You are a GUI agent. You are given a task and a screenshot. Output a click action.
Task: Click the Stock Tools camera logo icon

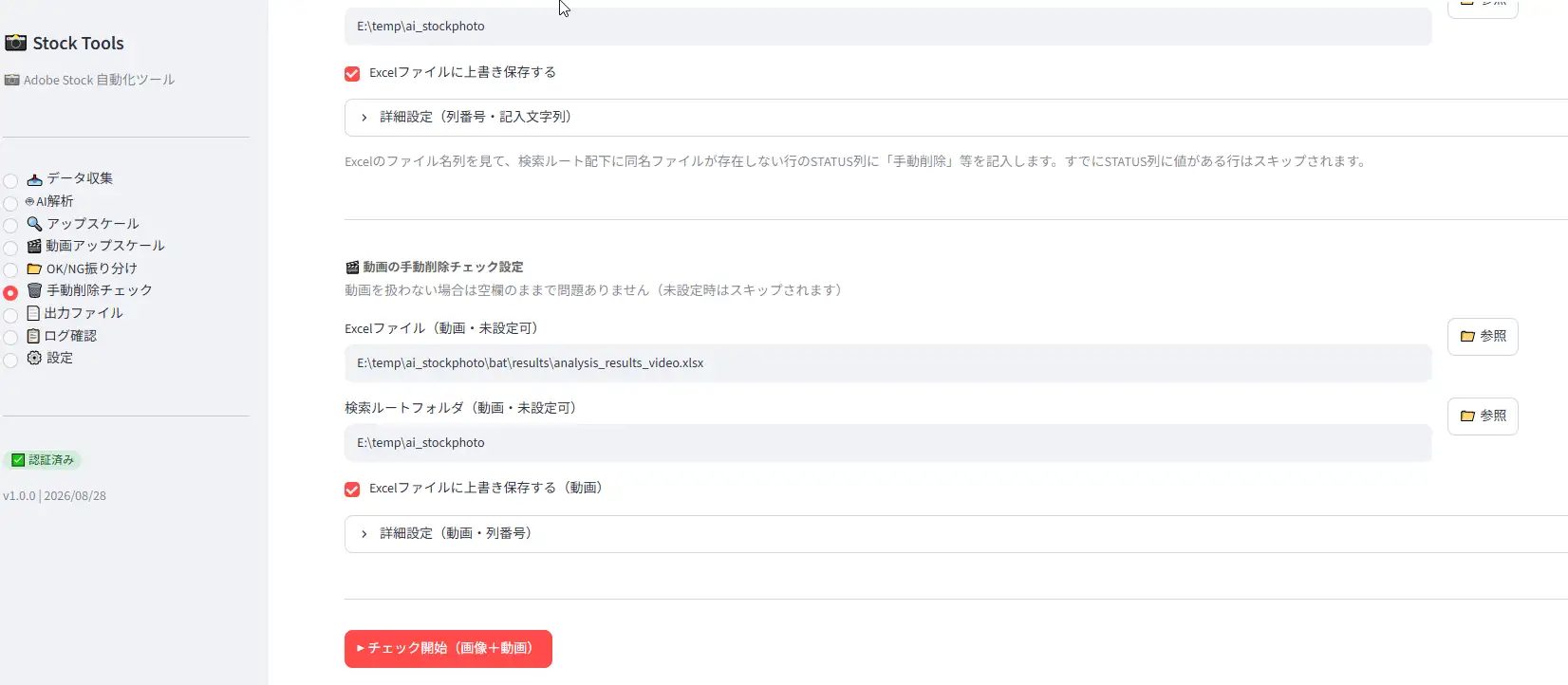point(15,43)
